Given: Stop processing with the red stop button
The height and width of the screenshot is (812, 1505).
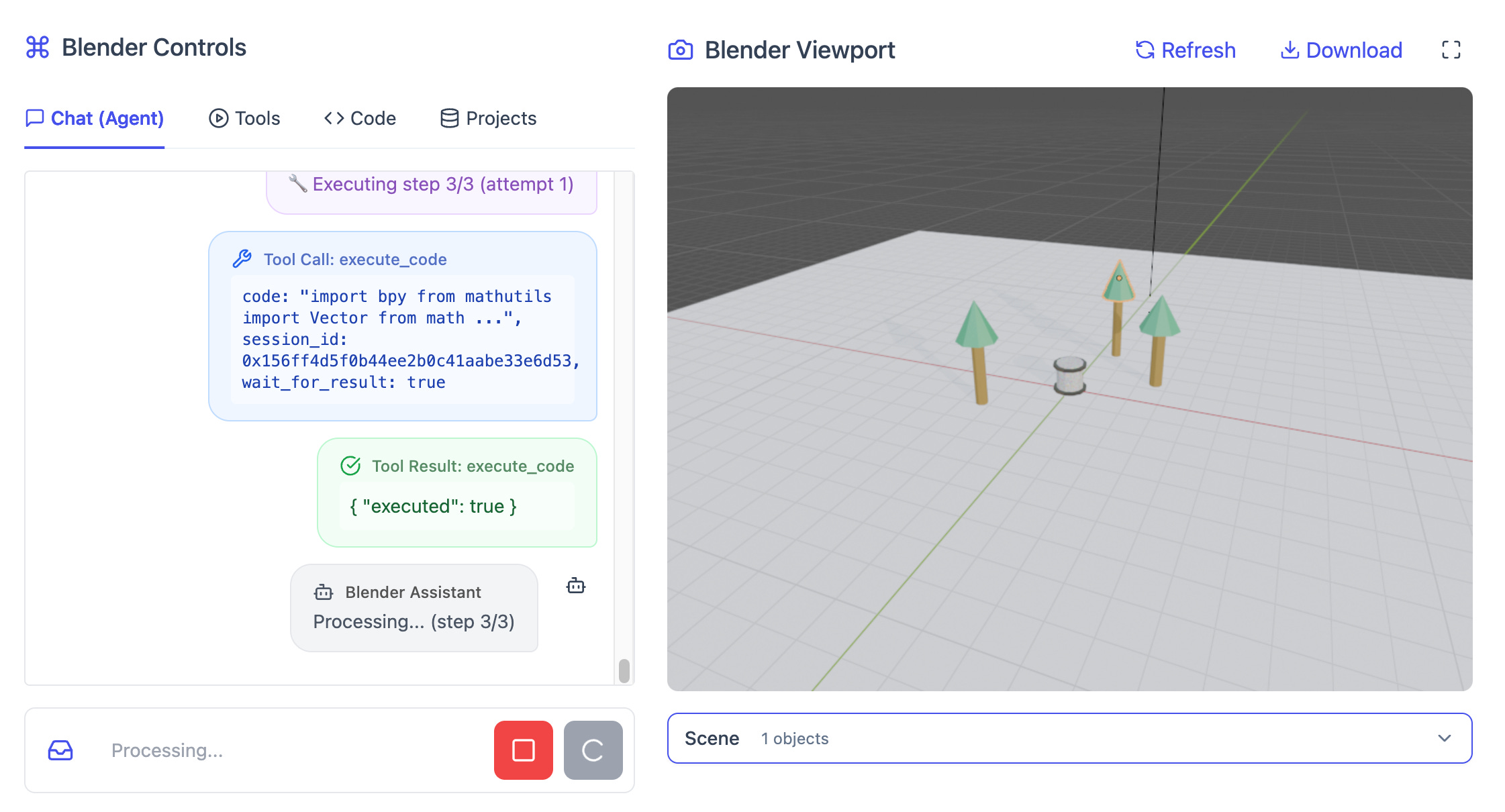Looking at the screenshot, I should pyautogui.click(x=524, y=750).
